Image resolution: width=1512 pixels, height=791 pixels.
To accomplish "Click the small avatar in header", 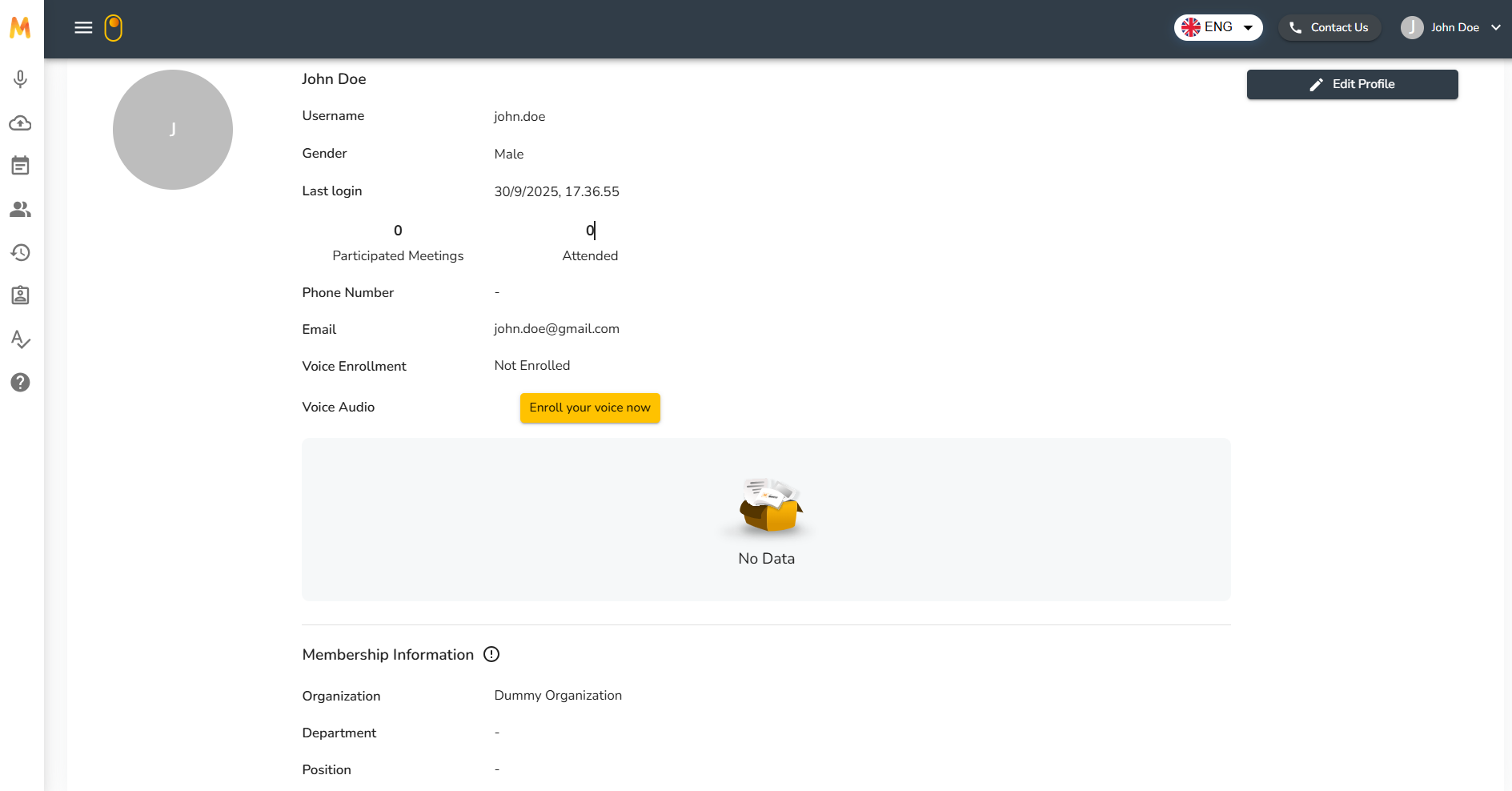I will [x=1412, y=27].
